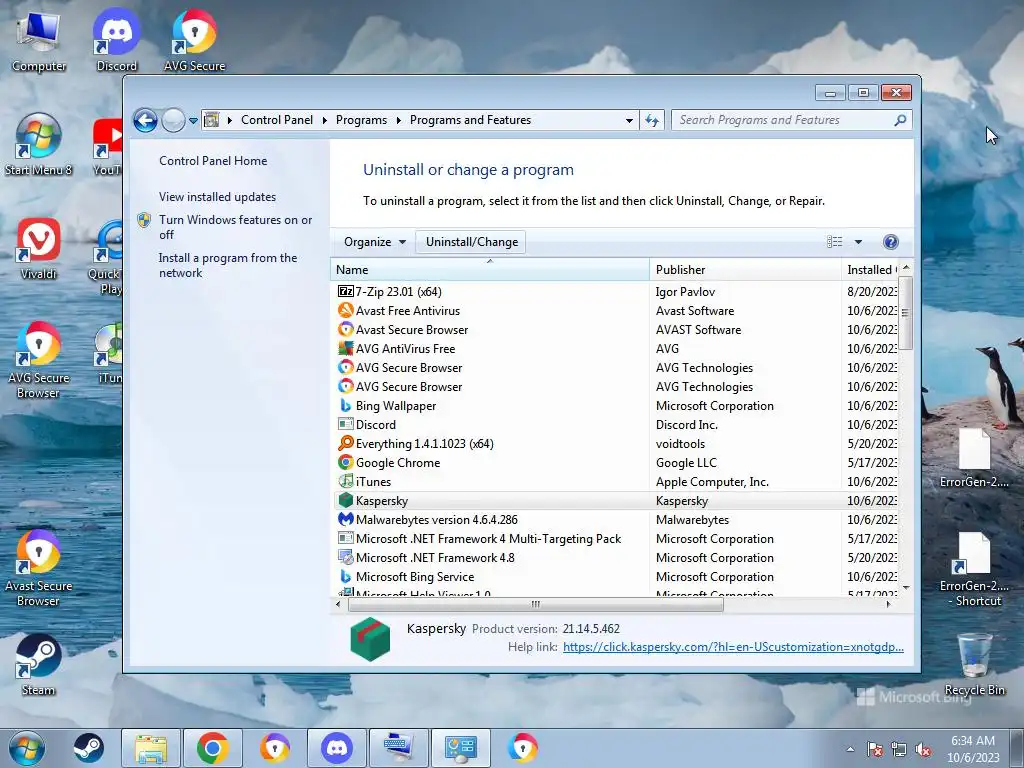Open Vivaldi desktop shortcut
This screenshot has width=1024, height=768.
39,249
